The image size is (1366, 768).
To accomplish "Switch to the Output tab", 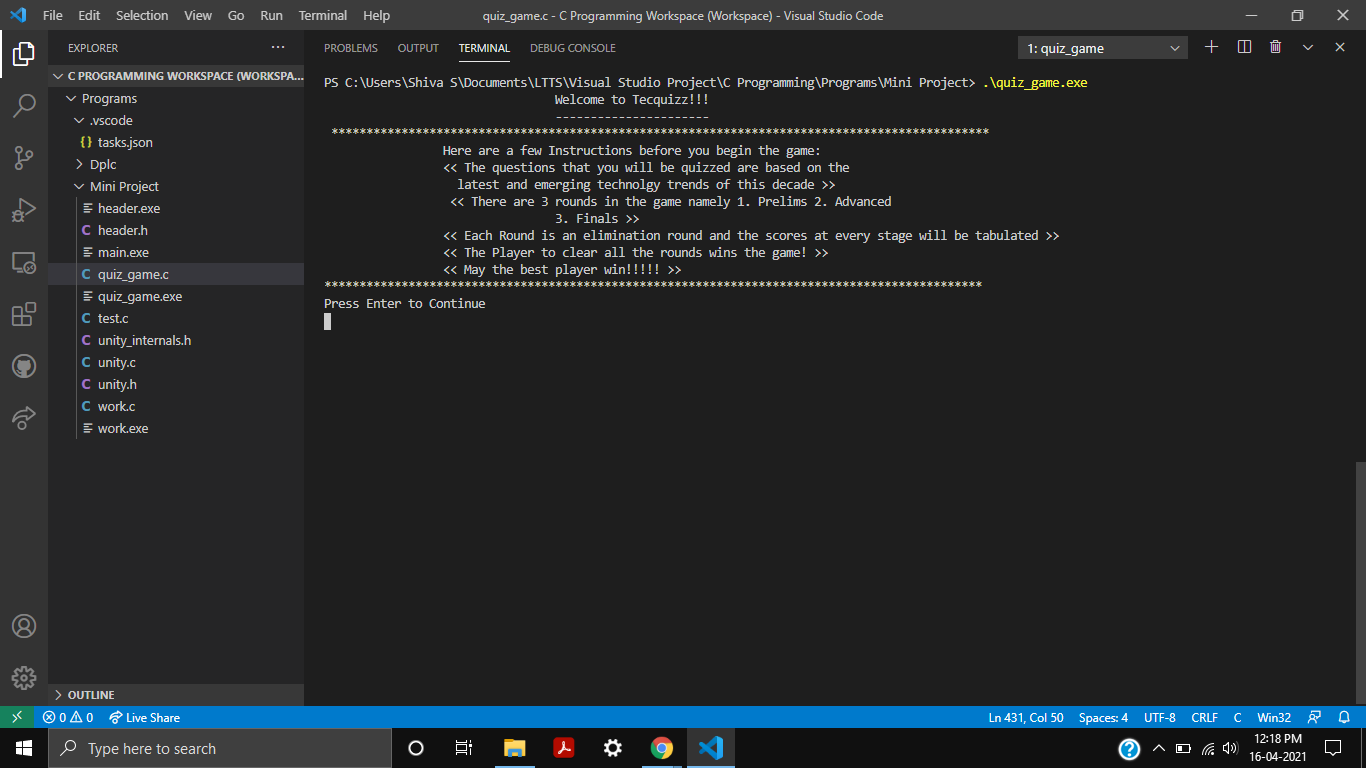I will click(x=418, y=48).
